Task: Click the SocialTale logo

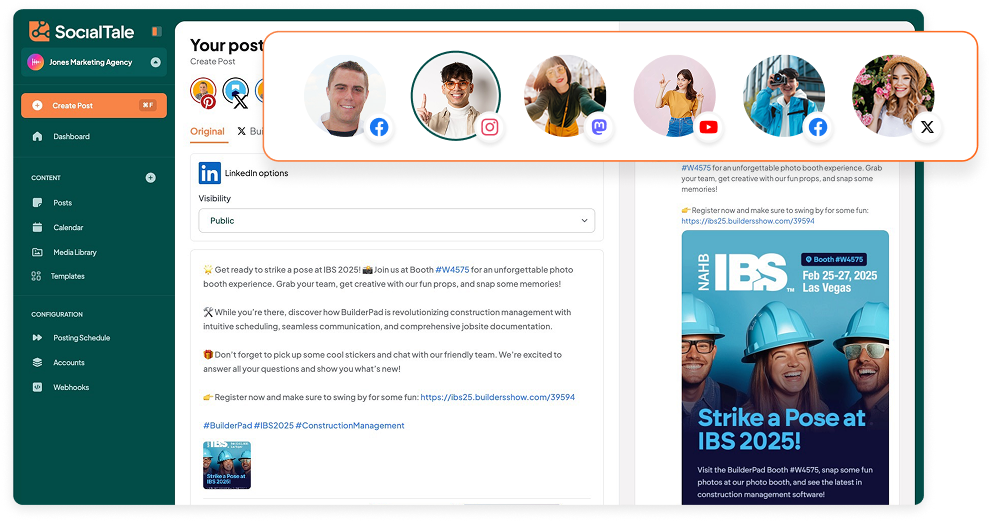Action: 81,31
